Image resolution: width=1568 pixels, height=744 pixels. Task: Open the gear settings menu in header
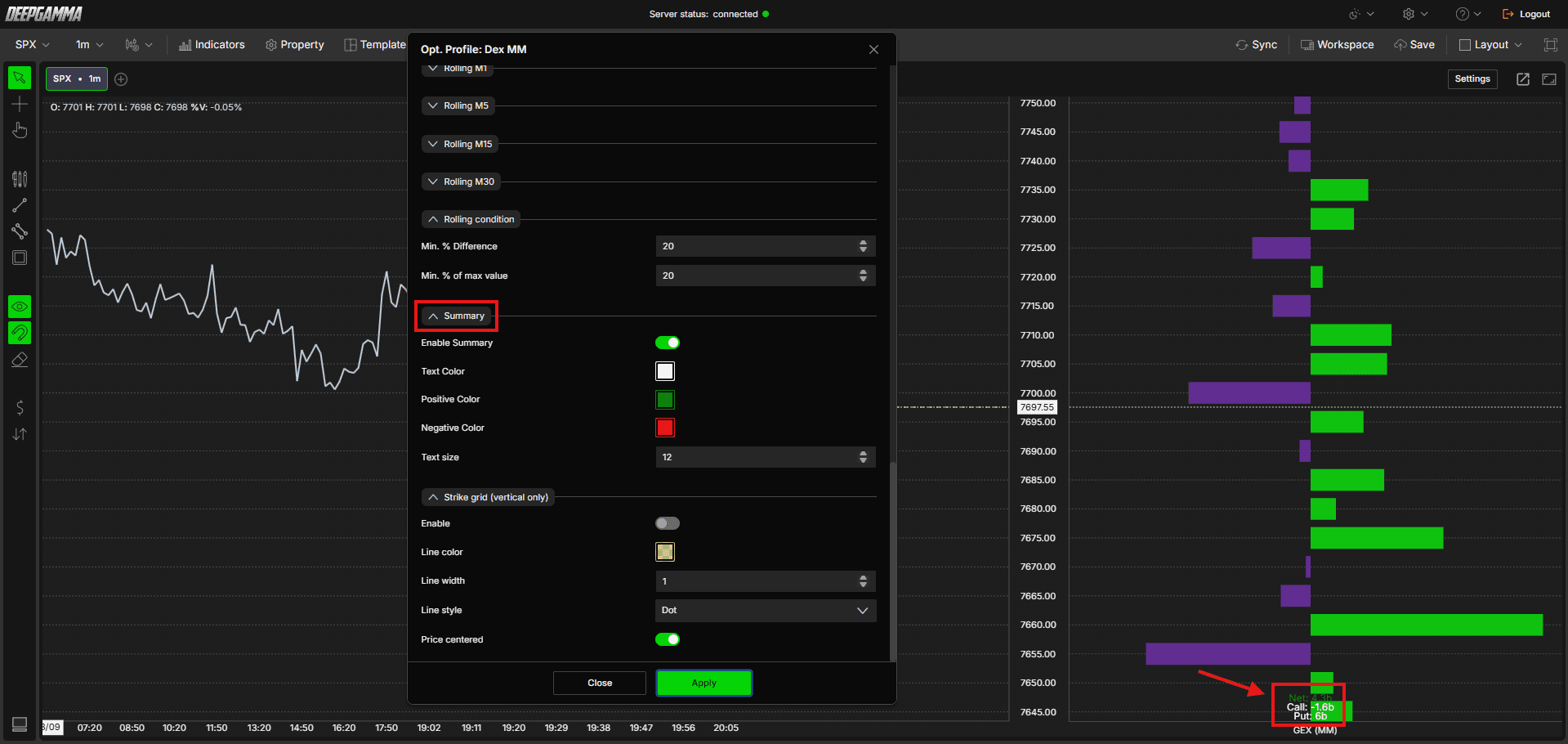tap(1415, 14)
